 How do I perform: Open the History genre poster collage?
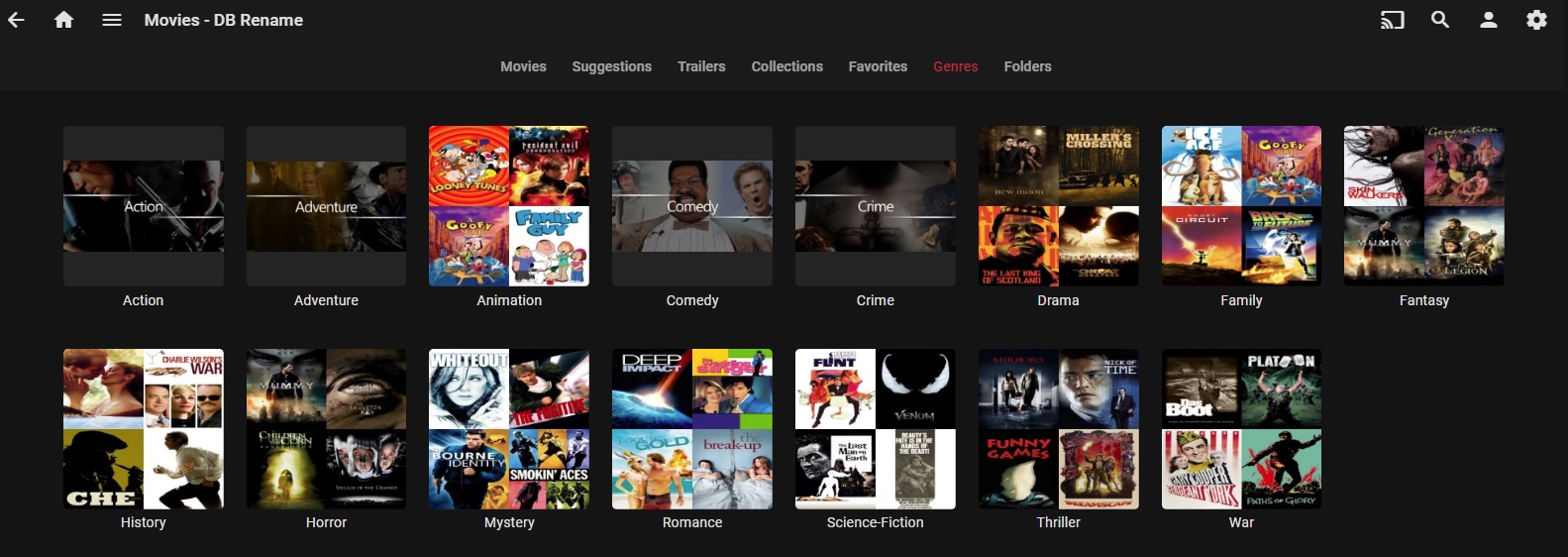click(144, 429)
